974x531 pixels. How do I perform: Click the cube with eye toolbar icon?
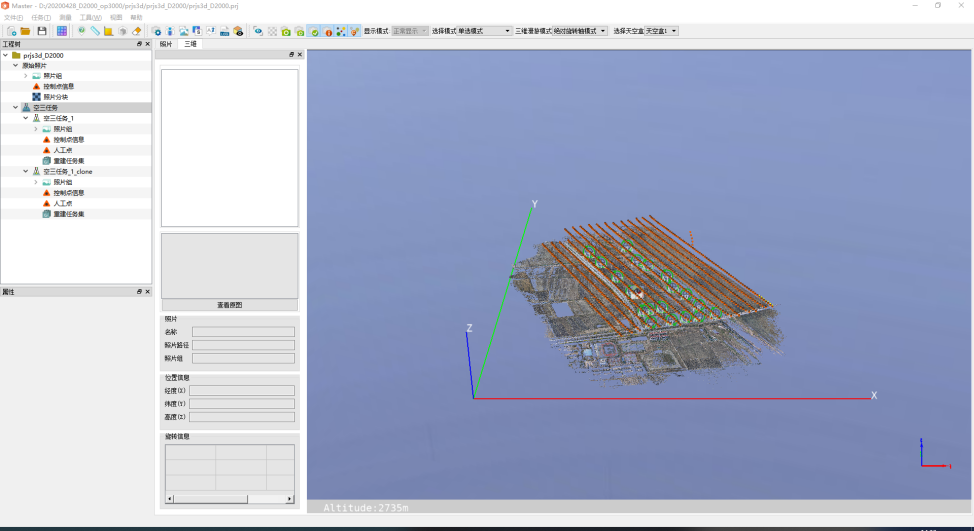tap(238, 31)
